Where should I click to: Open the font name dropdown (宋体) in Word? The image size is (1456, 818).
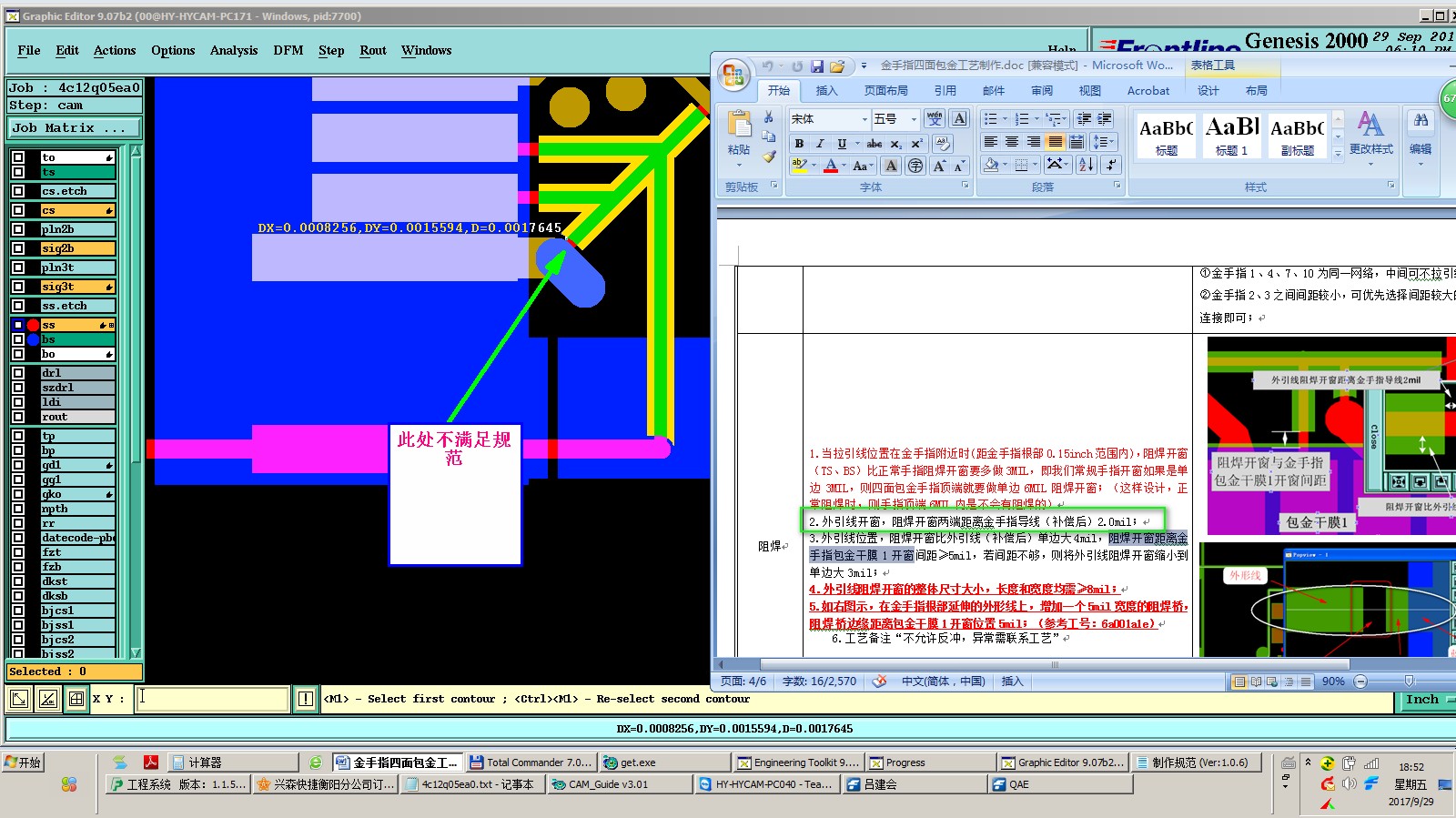click(864, 119)
